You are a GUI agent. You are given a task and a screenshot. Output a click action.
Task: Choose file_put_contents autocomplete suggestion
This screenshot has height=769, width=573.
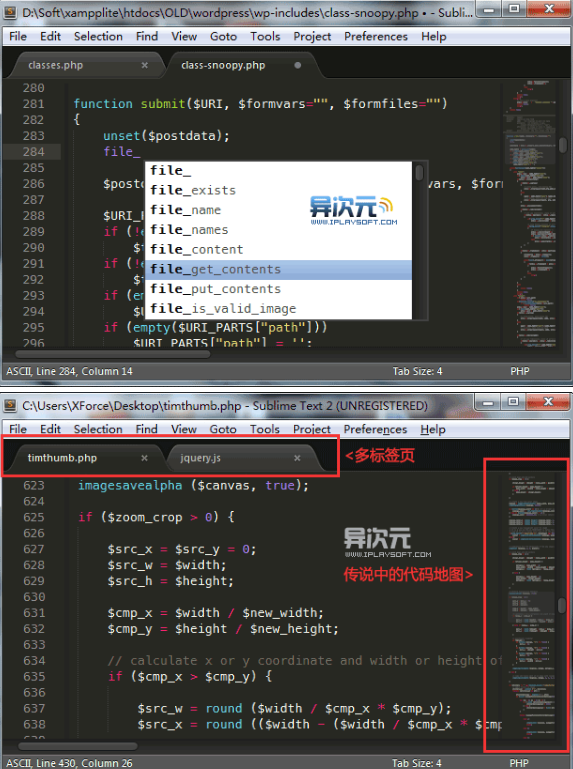pyautogui.click(x=278, y=289)
